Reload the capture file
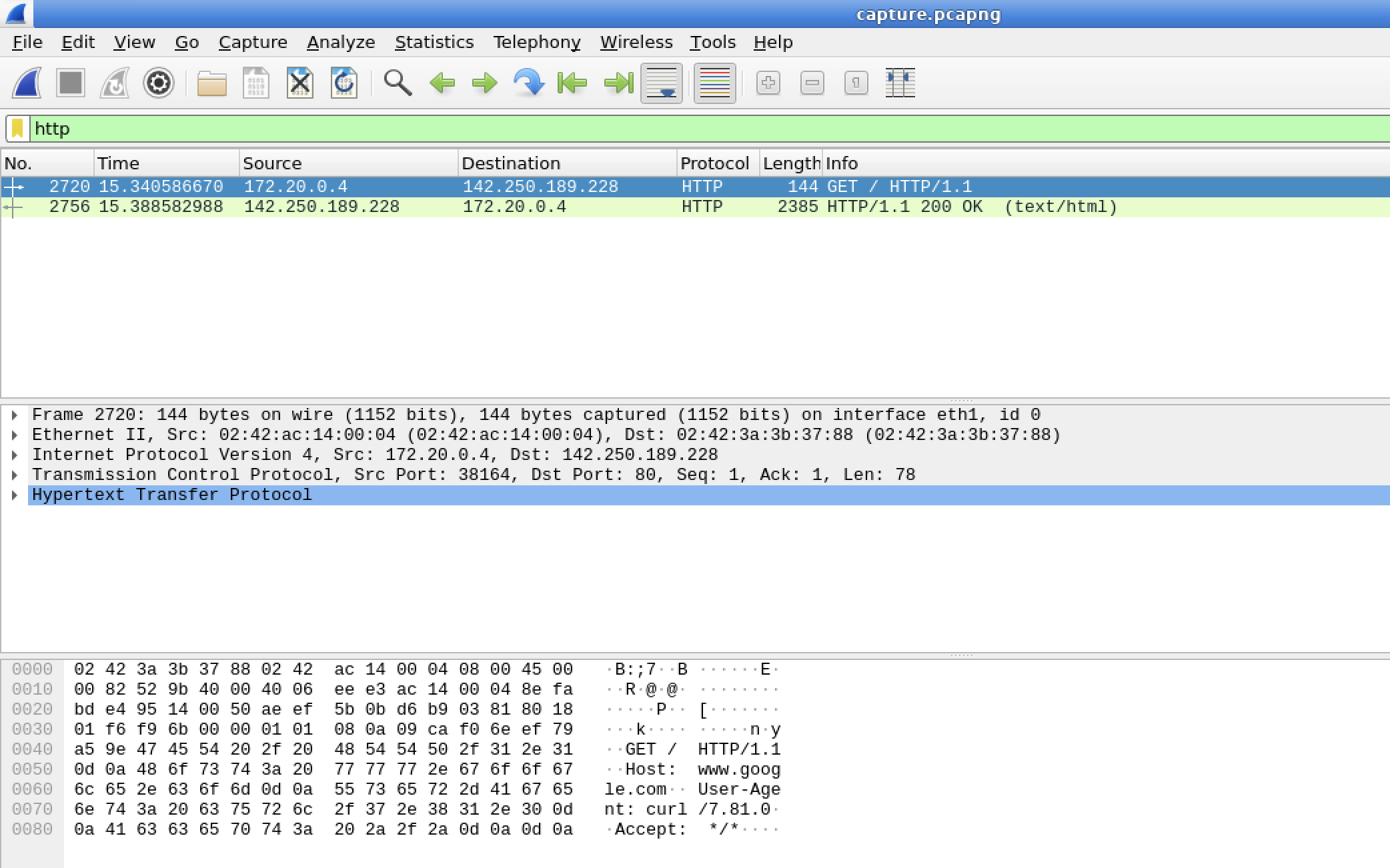Image resolution: width=1390 pixels, height=868 pixels. (x=344, y=83)
